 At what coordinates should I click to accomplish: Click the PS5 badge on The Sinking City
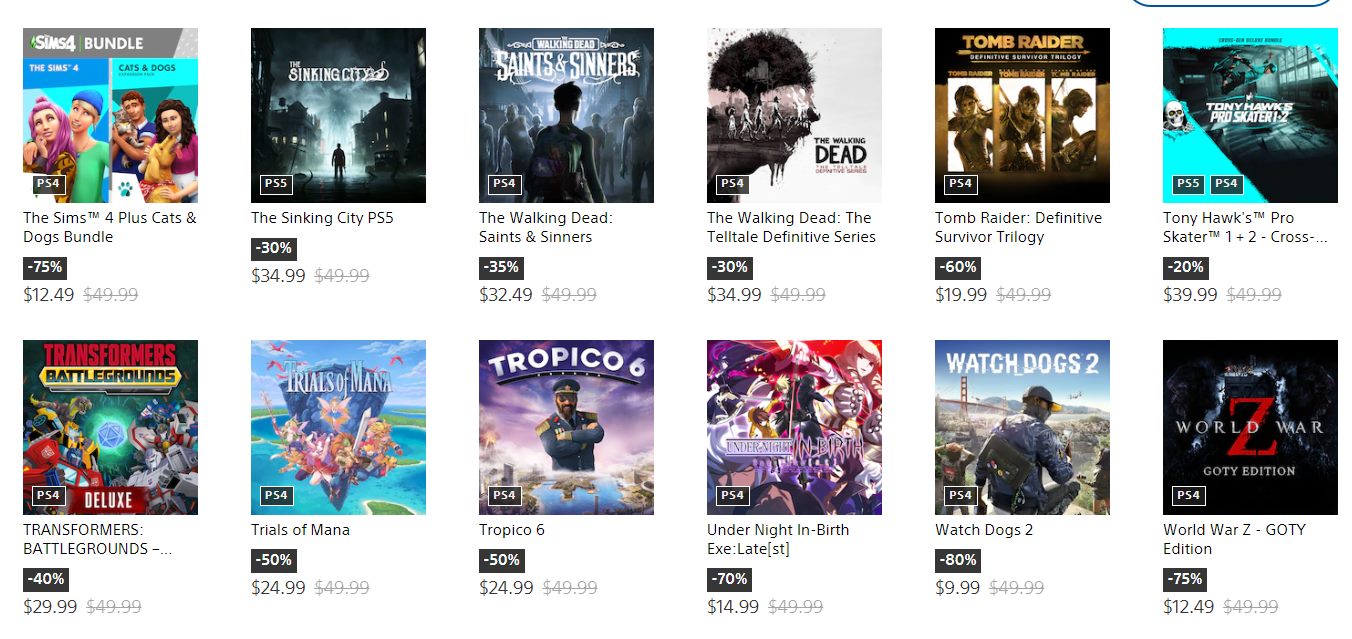276,184
